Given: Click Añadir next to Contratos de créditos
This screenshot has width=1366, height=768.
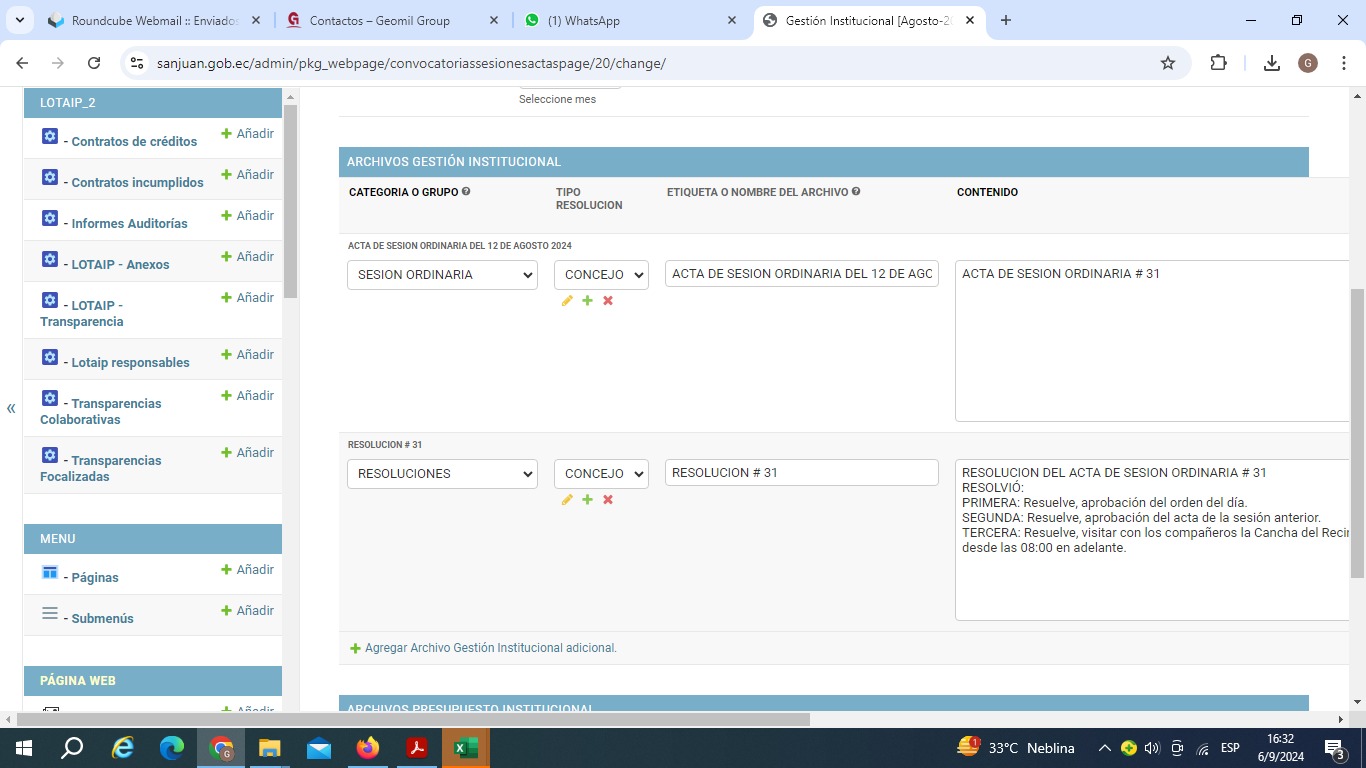Looking at the screenshot, I should (x=247, y=134).
